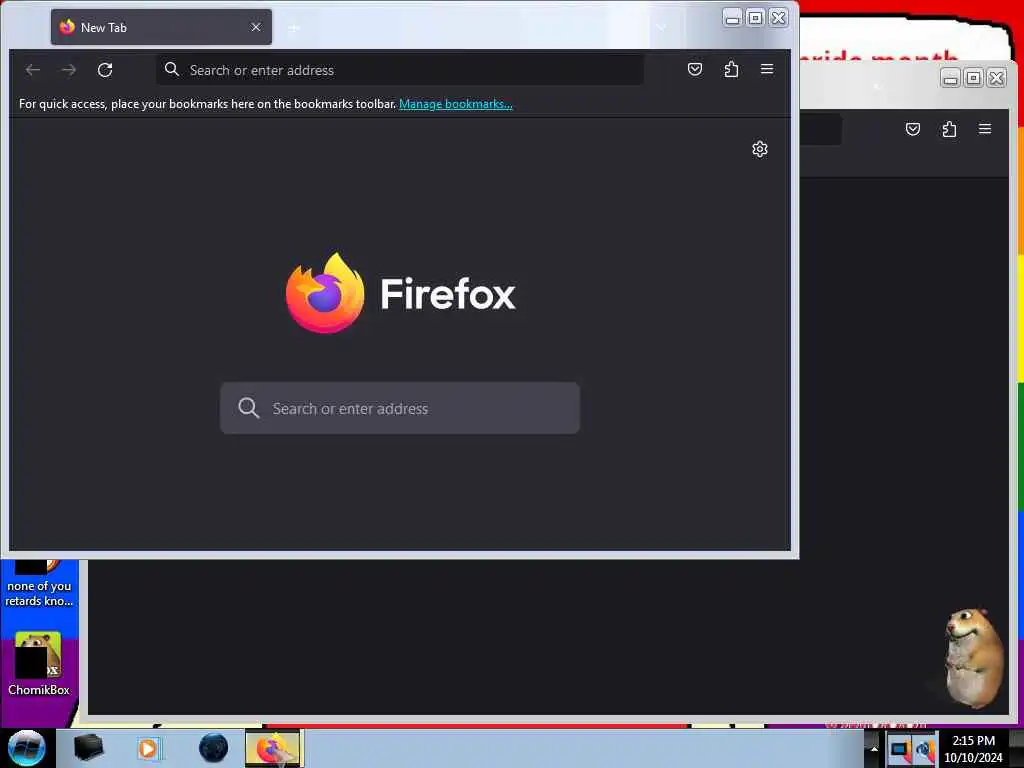1024x768 pixels.
Task: Select the New Tab tab
Action: [x=161, y=27]
